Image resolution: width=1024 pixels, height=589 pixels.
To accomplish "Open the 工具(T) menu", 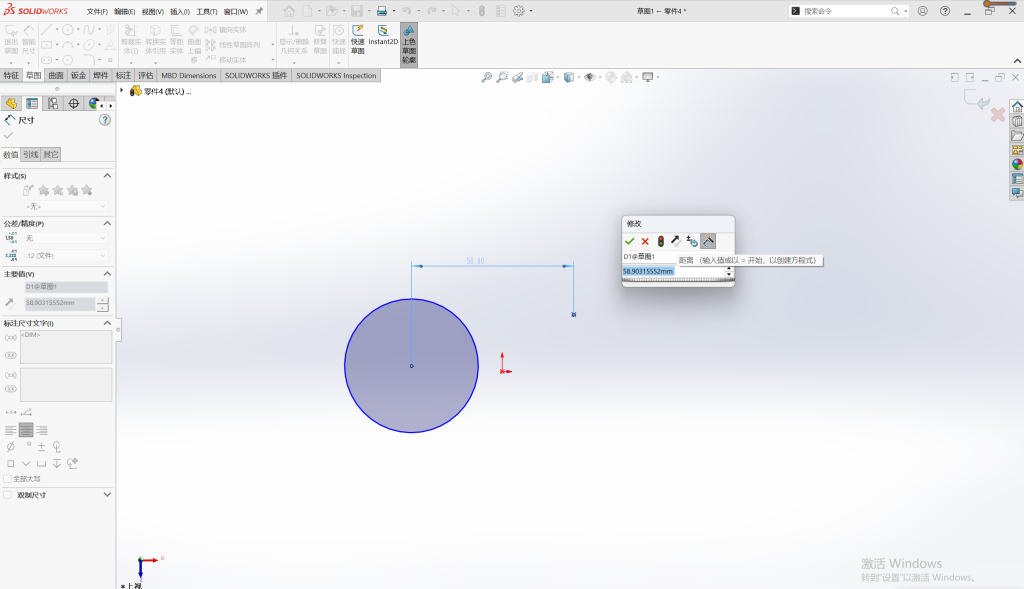I will point(206,12).
